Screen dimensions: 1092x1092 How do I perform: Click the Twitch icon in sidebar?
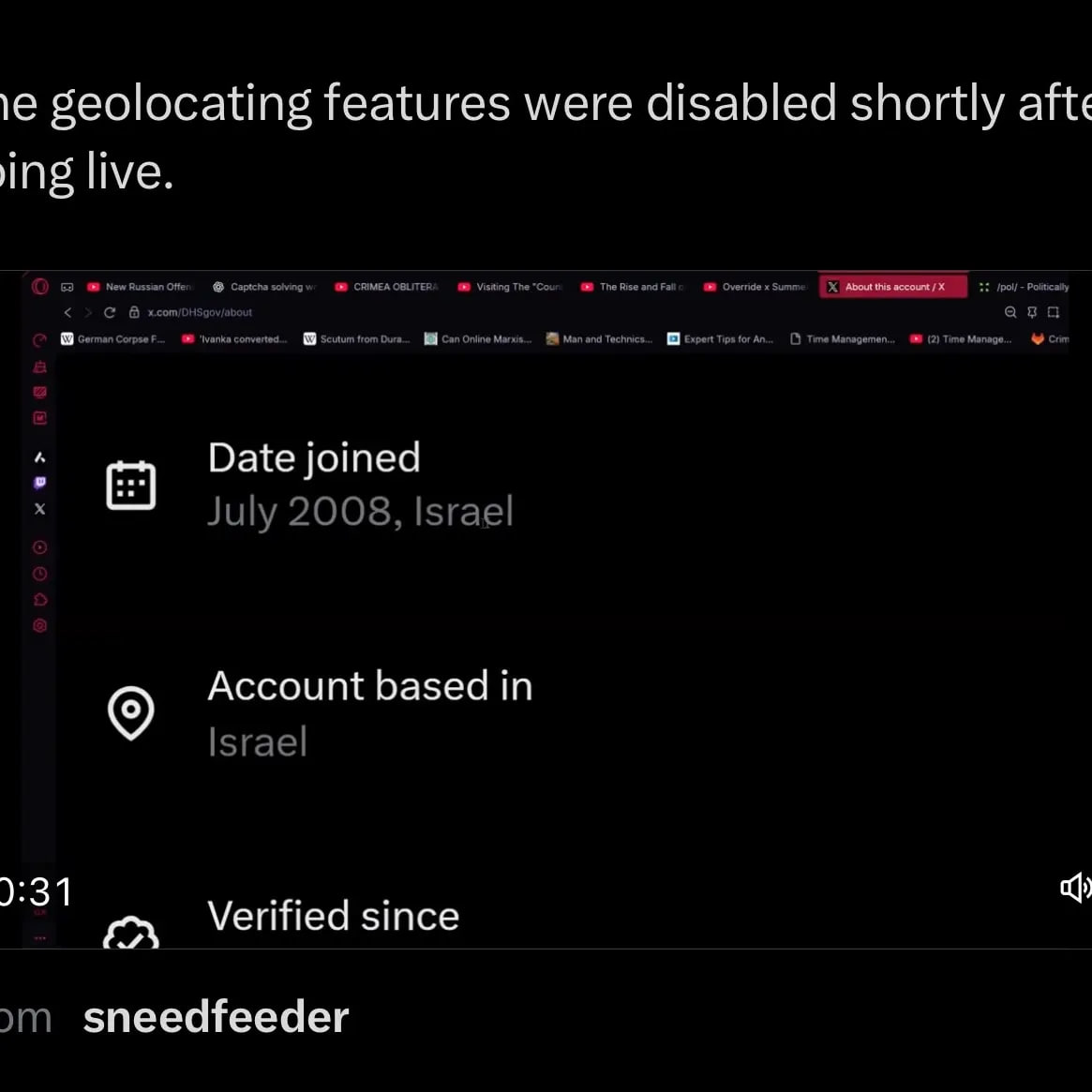[x=39, y=483]
